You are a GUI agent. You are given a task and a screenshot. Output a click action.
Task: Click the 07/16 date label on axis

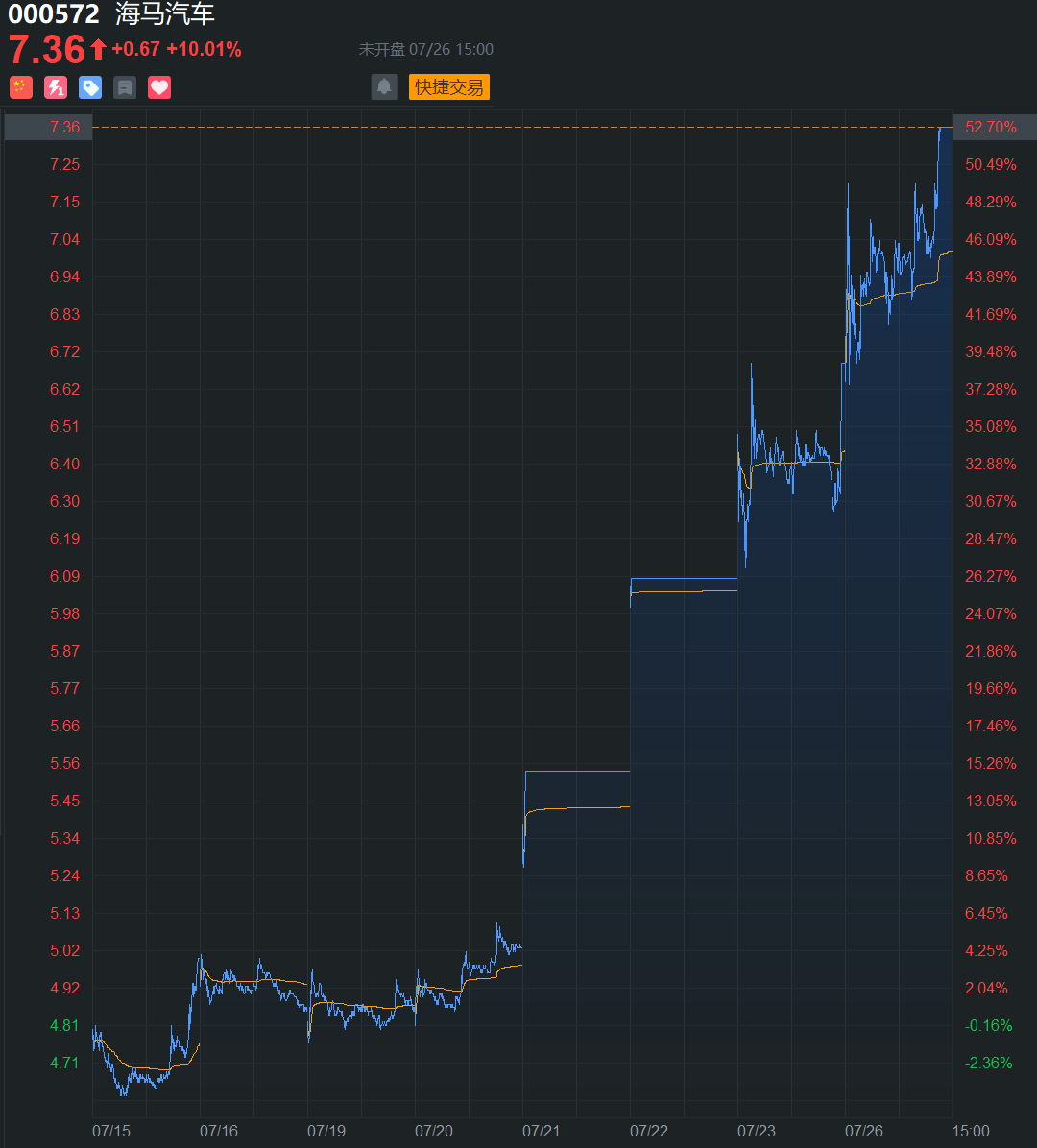pyautogui.click(x=219, y=1131)
